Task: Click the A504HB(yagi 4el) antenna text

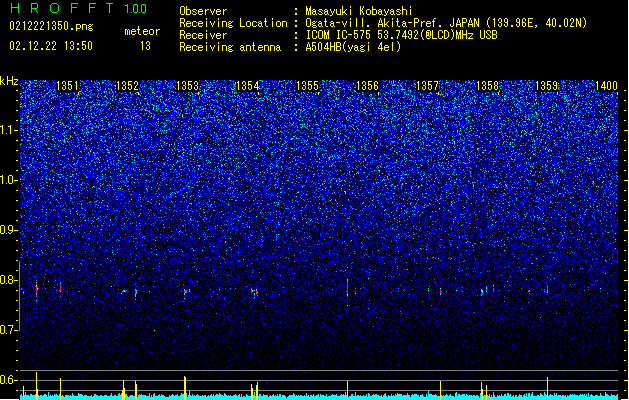Action: tap(353, 47)
